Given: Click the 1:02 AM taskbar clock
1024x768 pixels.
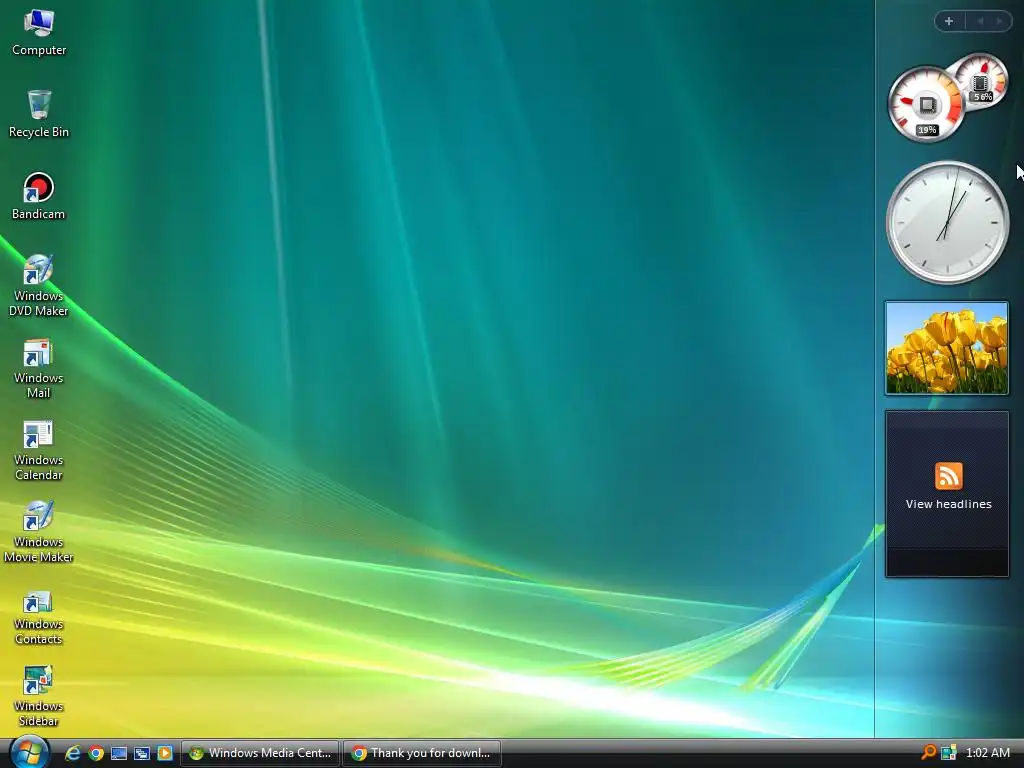Looking at the screenshot, I should click(987, 752).
